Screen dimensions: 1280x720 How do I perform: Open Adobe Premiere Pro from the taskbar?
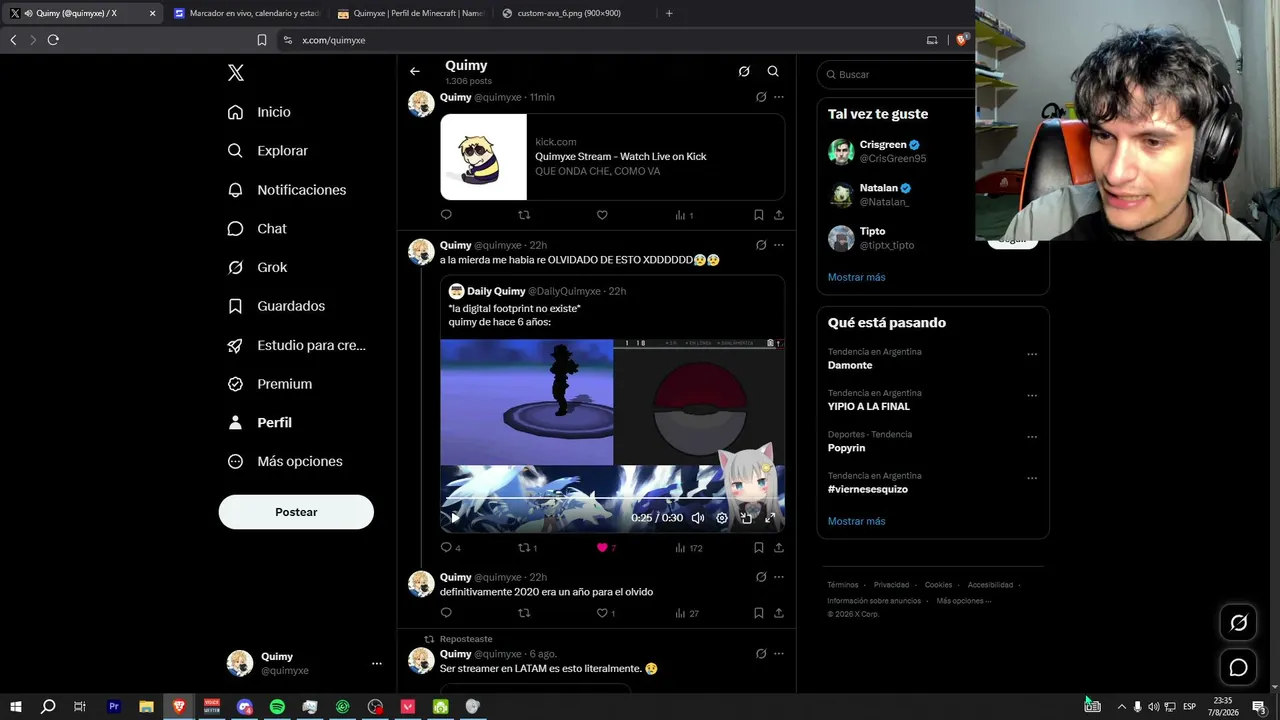(x=113, y=707)
